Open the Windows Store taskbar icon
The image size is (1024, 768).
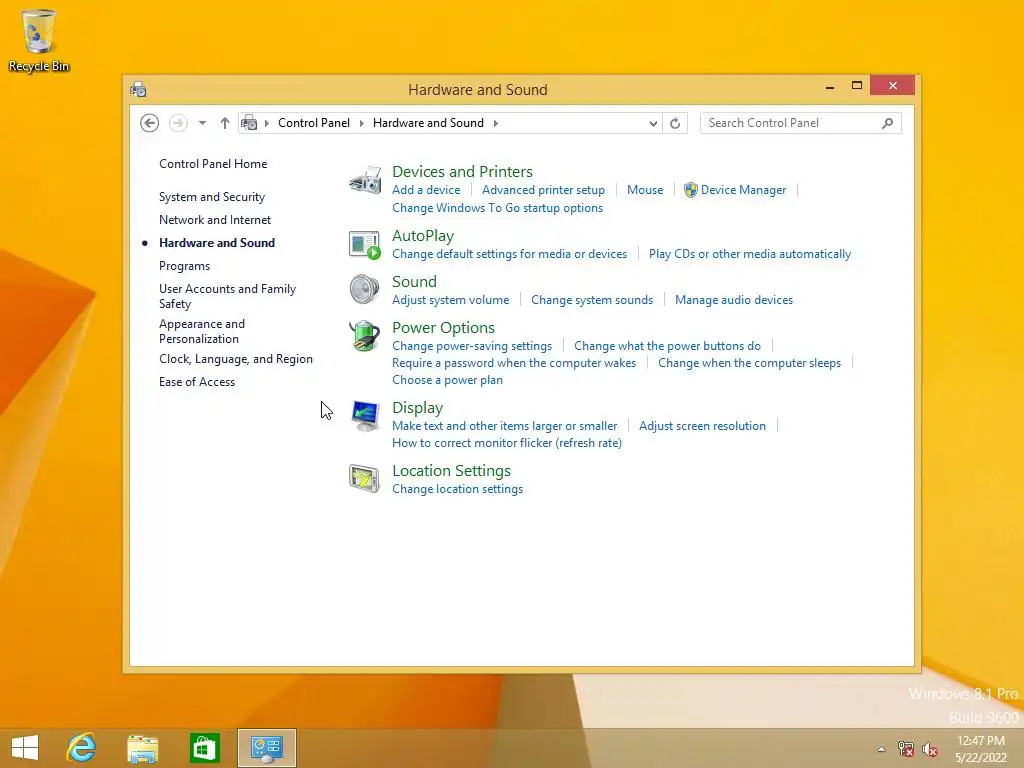204,748
